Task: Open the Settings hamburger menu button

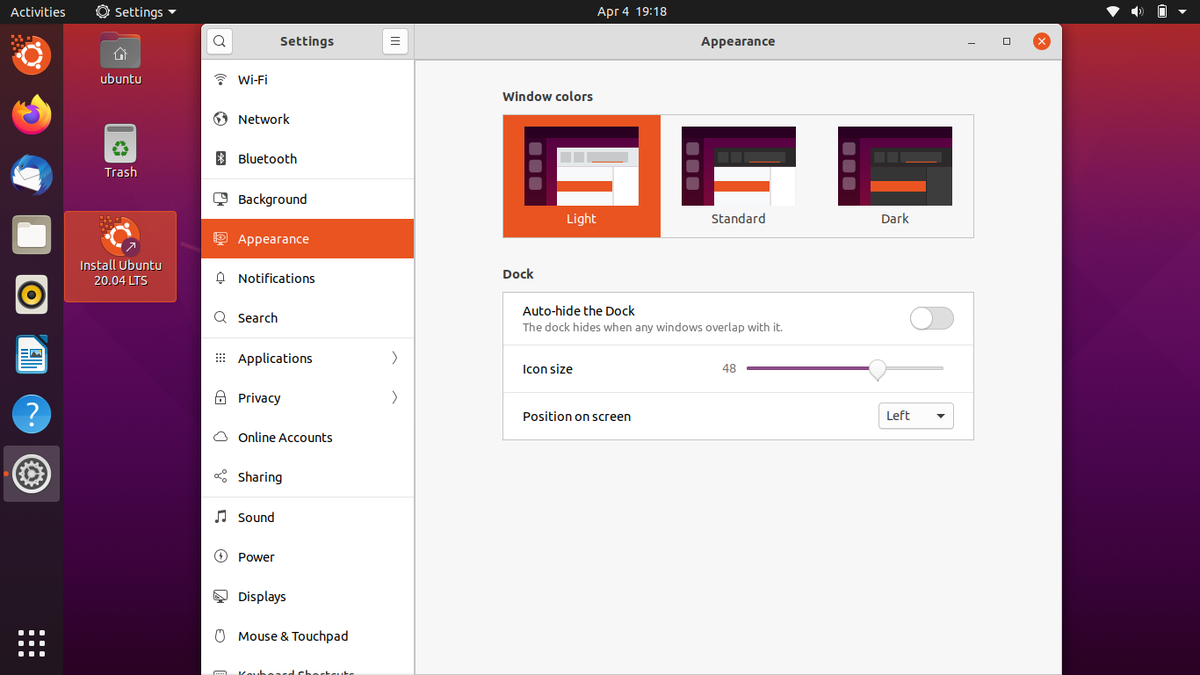Action: tap(395, 41)
